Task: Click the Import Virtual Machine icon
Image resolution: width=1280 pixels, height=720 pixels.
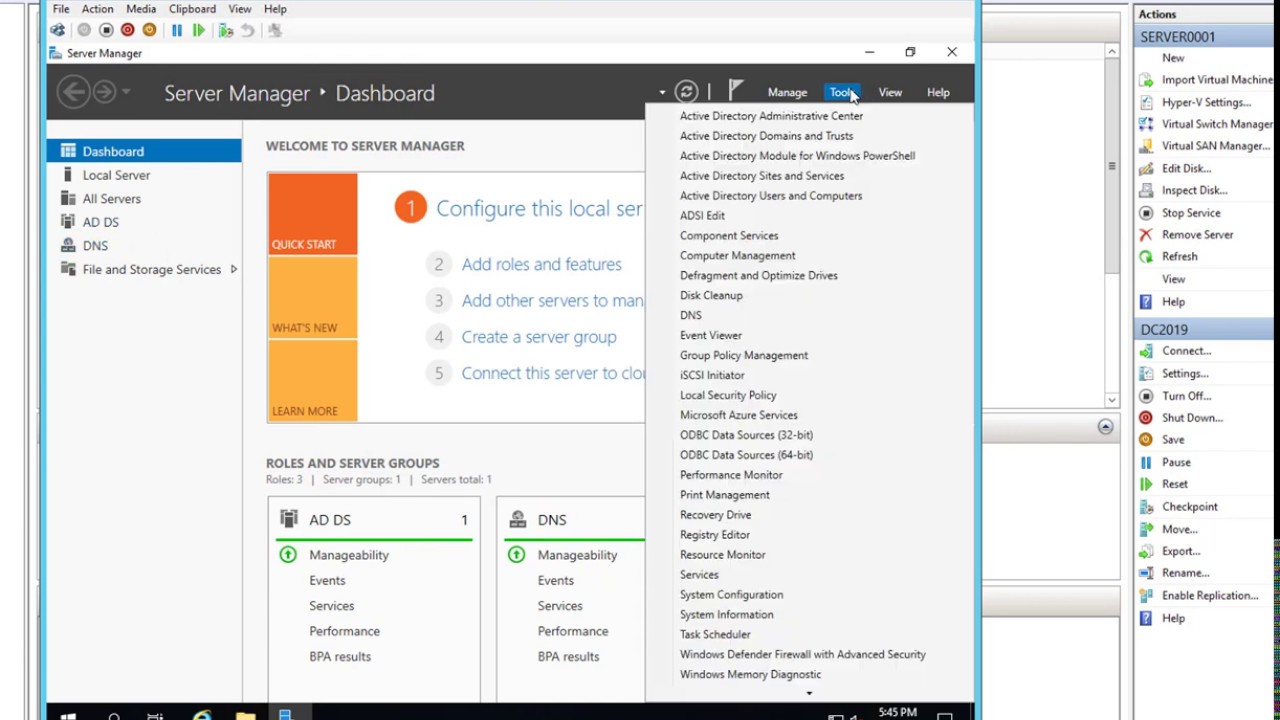Action: (1146, 80)
